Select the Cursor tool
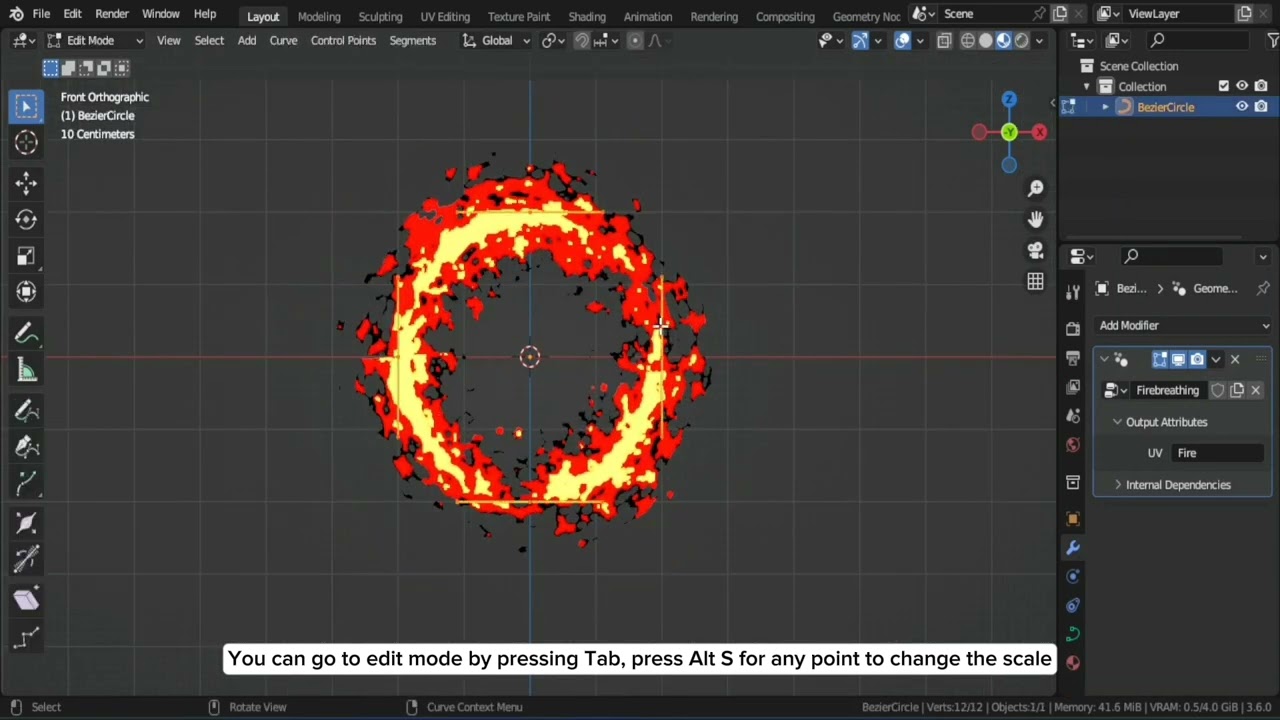 pyautogui.click(x=26, y=143)
